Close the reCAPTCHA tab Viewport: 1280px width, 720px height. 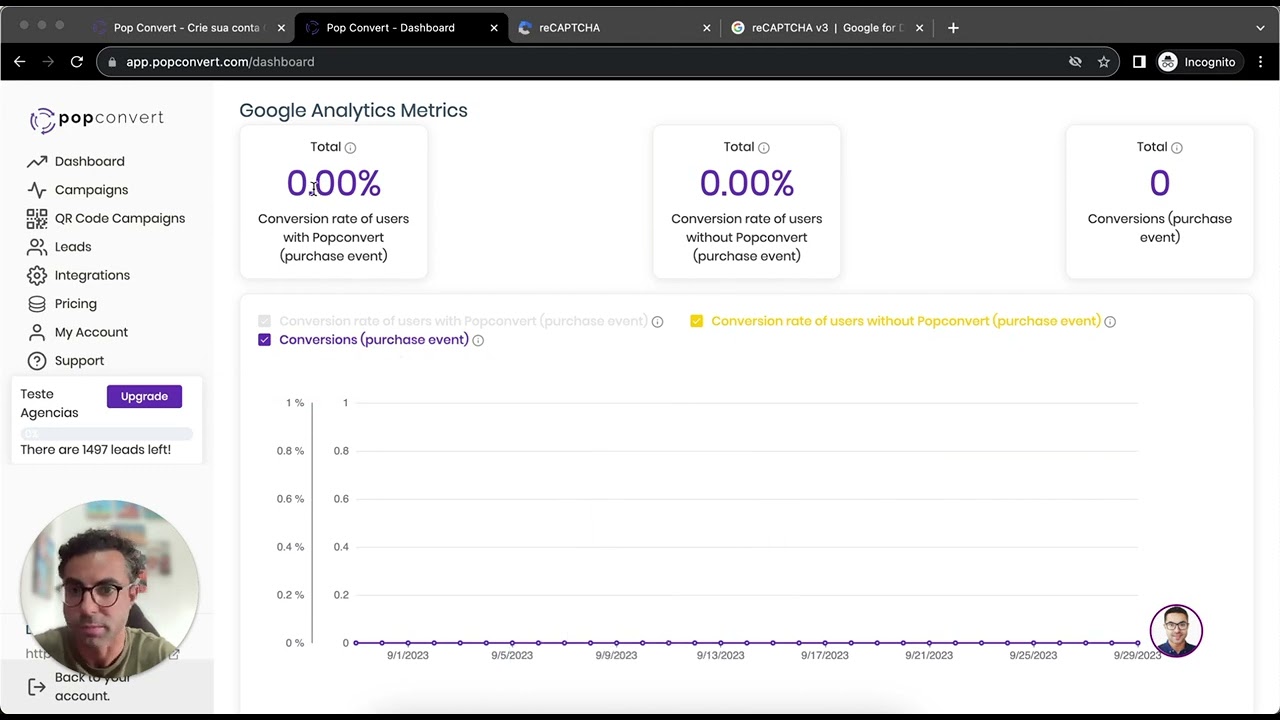pyautogui.click(x=707, y=28)
